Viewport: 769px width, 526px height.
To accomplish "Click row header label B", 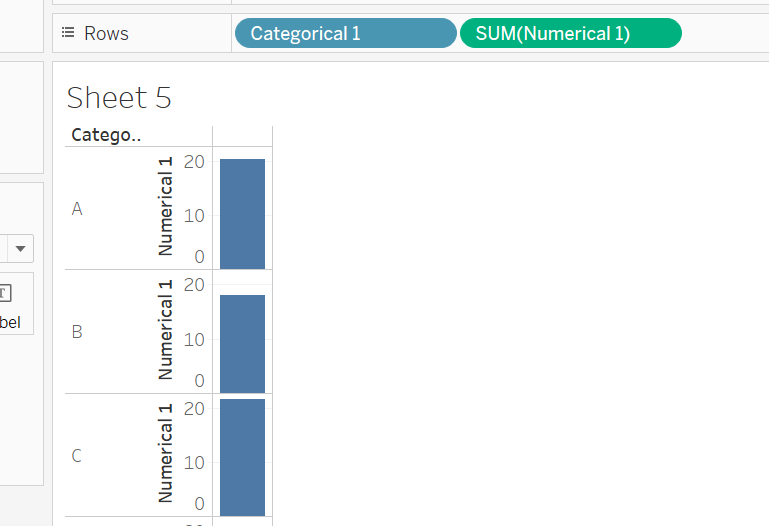I will click(x=77, y=332).
